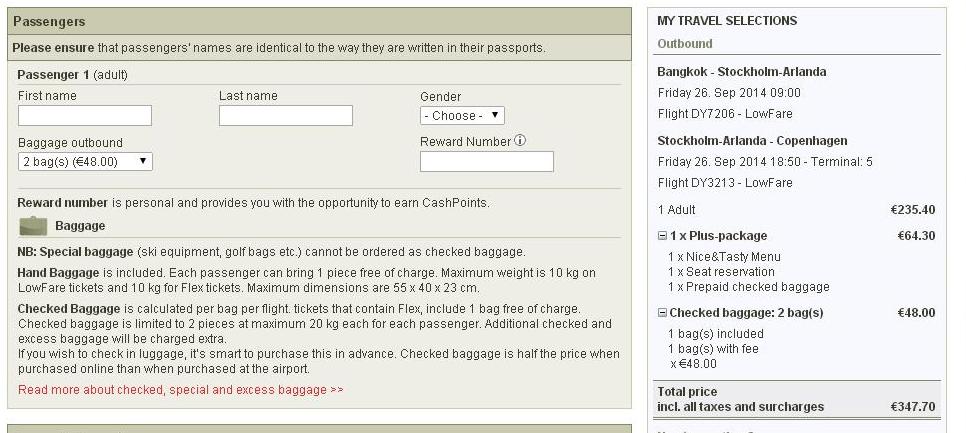Viewport: 966px width, 433px height.
Task: Open the Baggage outbound dropdown
Action: coord(85,161)
